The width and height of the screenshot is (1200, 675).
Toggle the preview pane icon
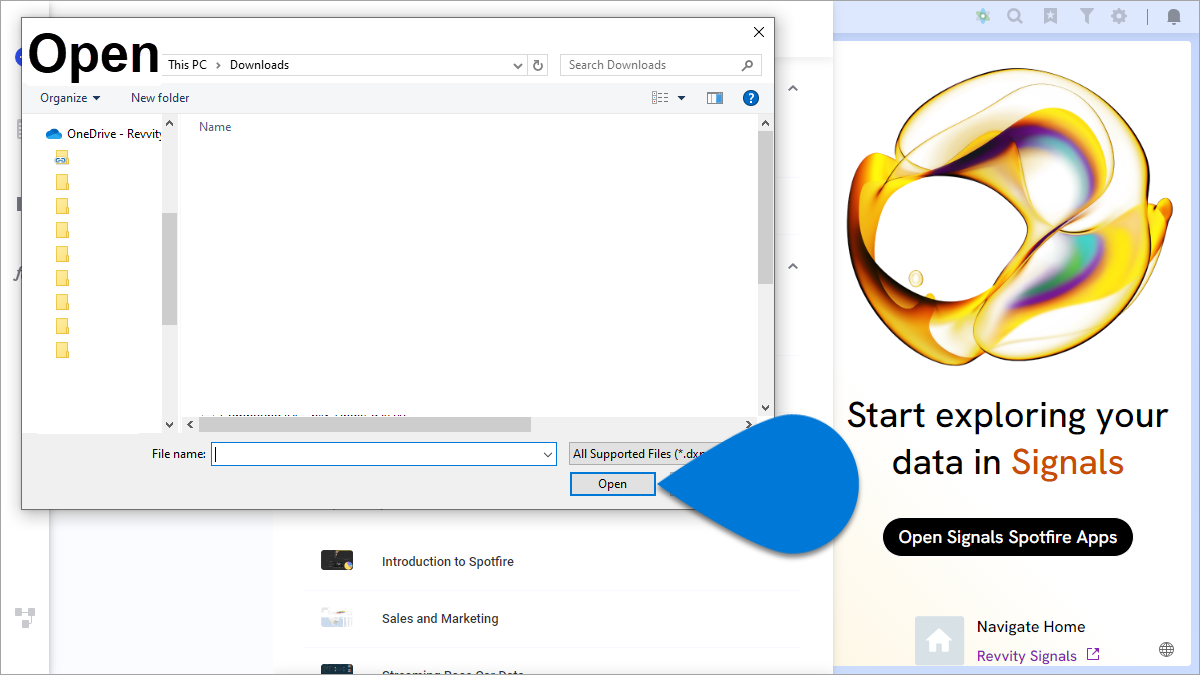tap(714, 98)
